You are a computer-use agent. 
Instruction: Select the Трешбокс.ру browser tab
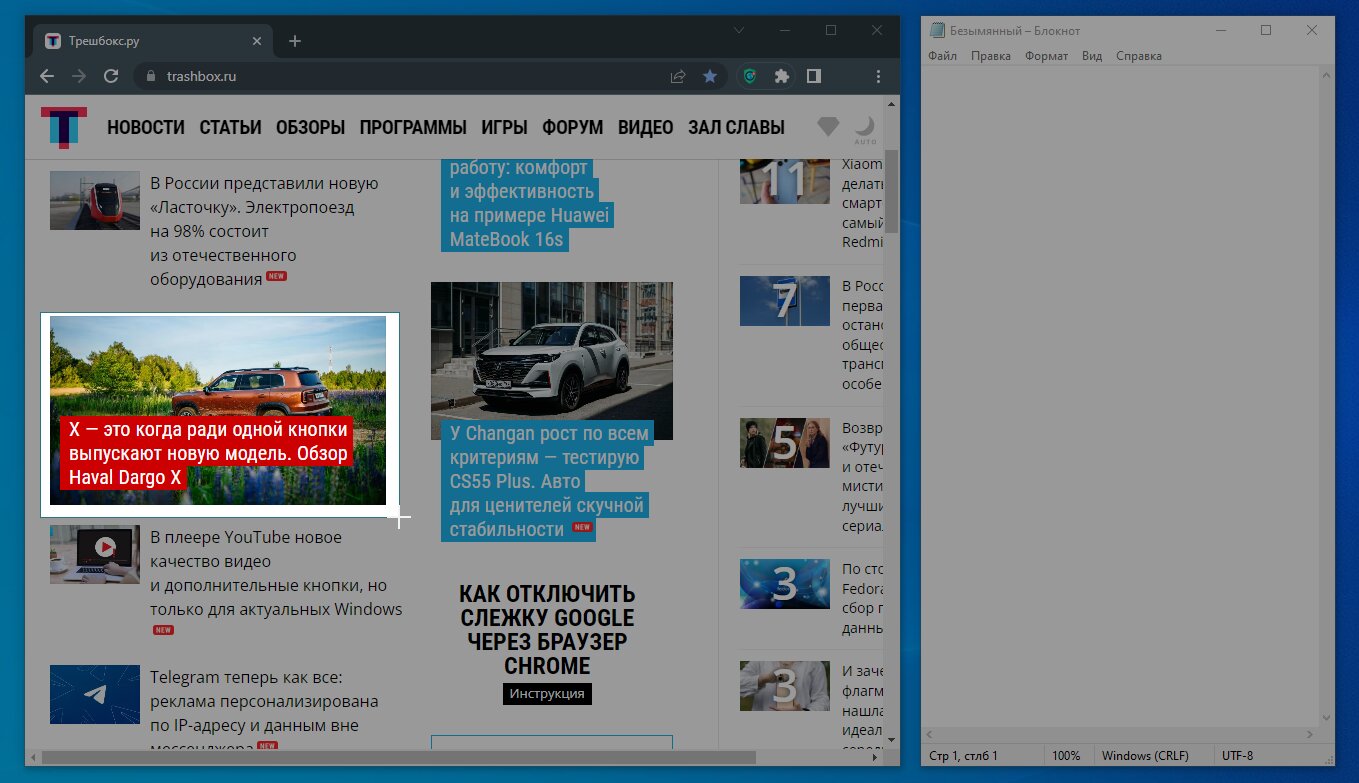152,41
